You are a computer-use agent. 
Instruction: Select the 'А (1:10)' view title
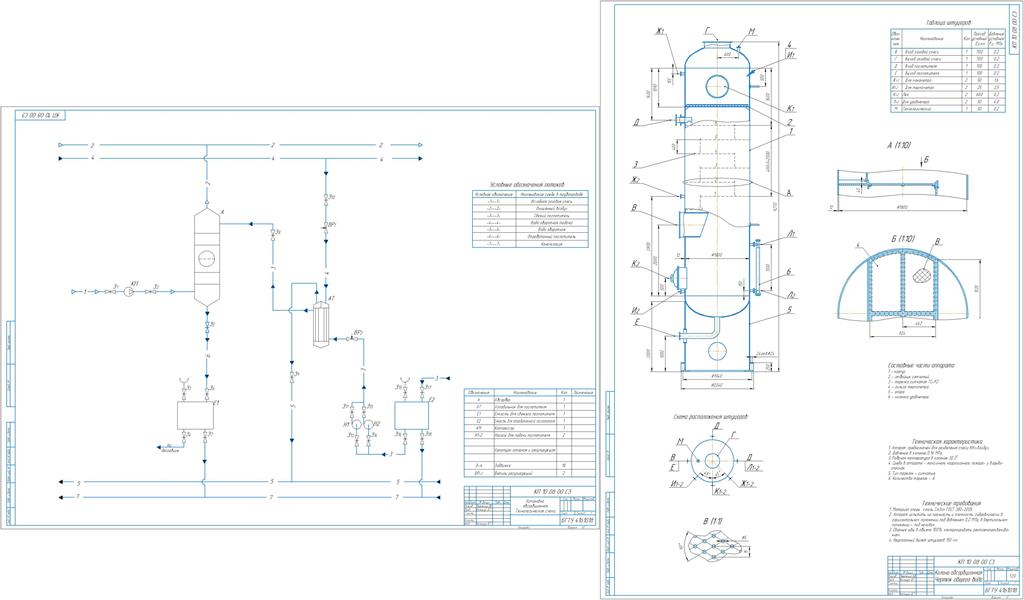tap(899, 144)
